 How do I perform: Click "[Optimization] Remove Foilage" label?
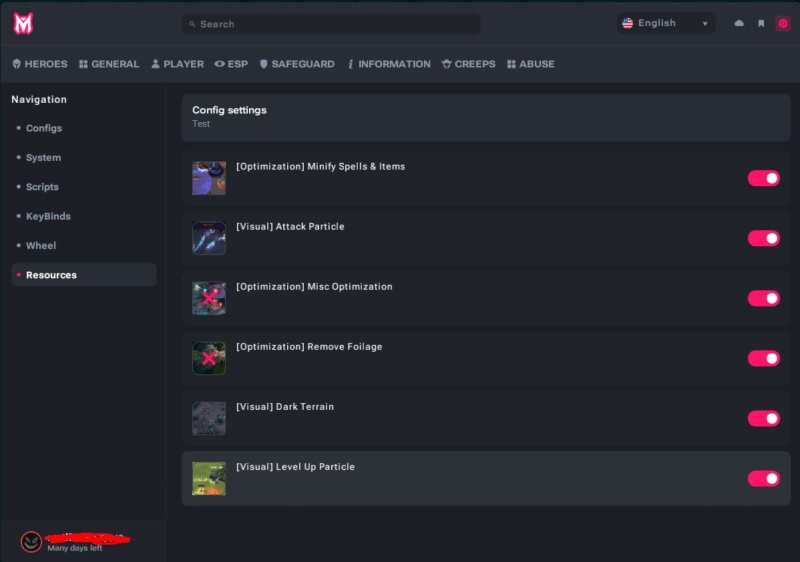[309, 346]
